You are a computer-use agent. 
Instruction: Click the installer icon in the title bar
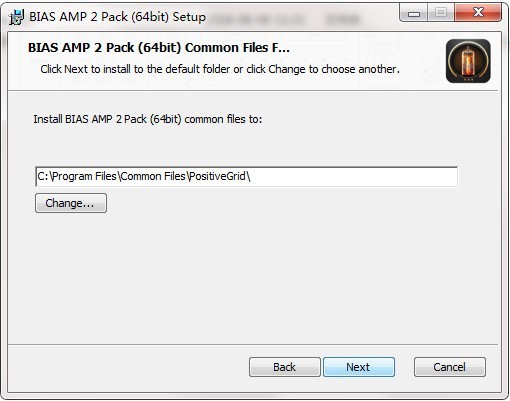pyautogui.click(x=16, y=17)
